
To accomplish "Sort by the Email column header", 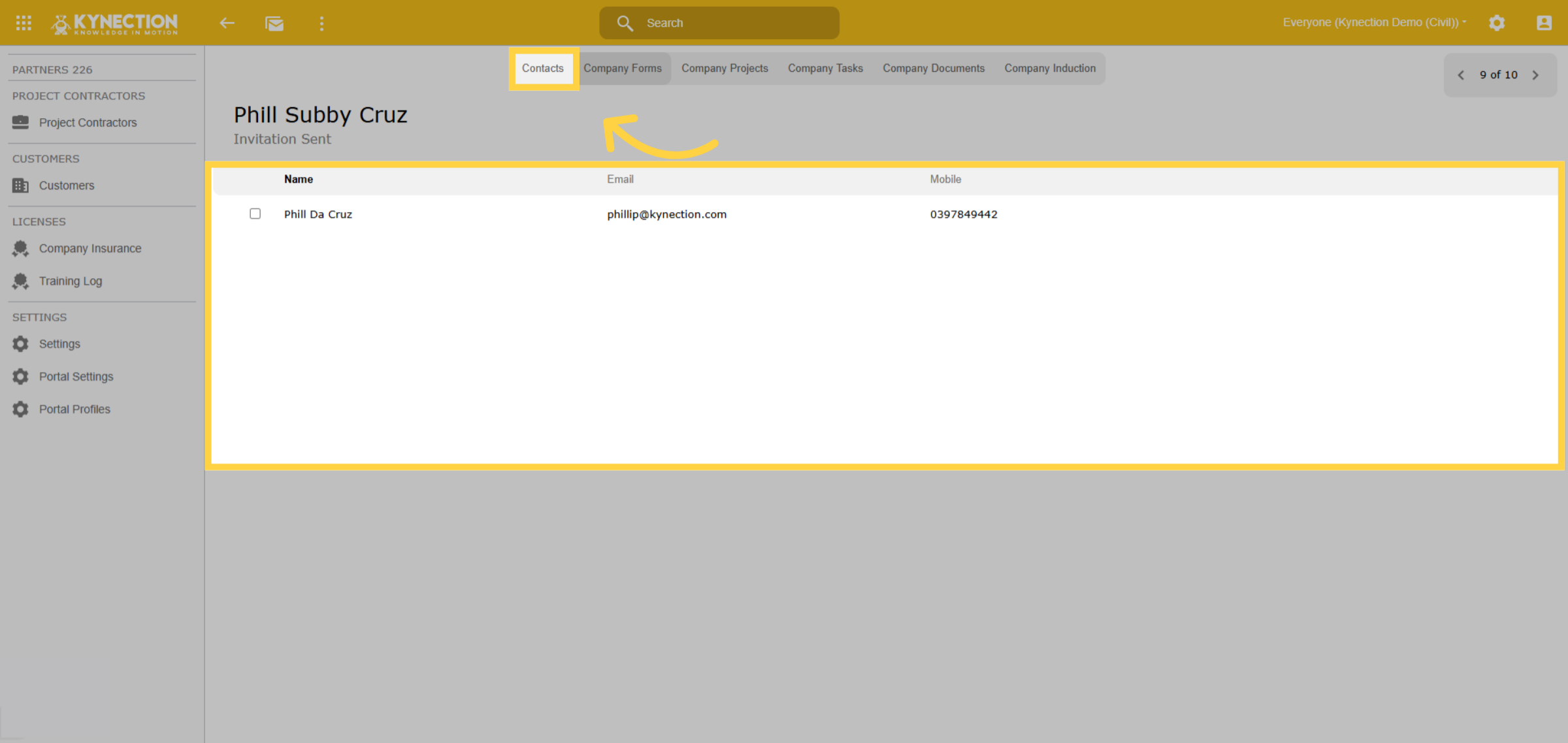I will pyautogui.click(x=620, y=179).
